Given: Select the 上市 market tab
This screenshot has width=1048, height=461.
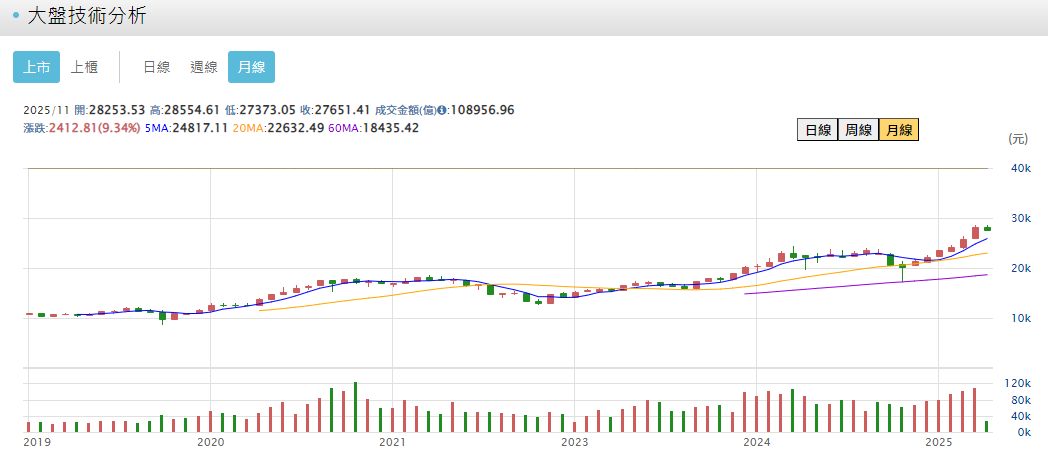Looking at the screenshot, I should tap(37, 67).
